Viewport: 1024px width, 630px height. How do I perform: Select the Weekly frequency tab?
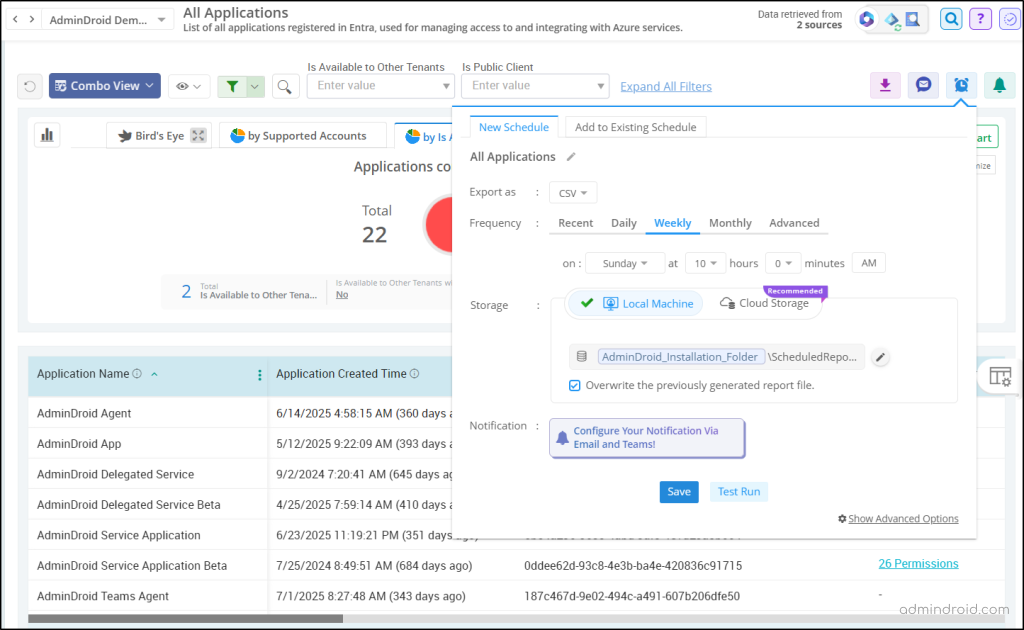point(673,223)
